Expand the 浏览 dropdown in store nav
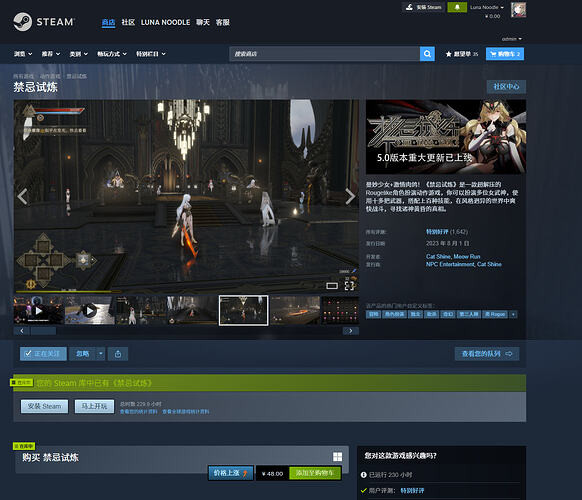The height and width of the screenshot is (500, 582). (x=23, y=54)
